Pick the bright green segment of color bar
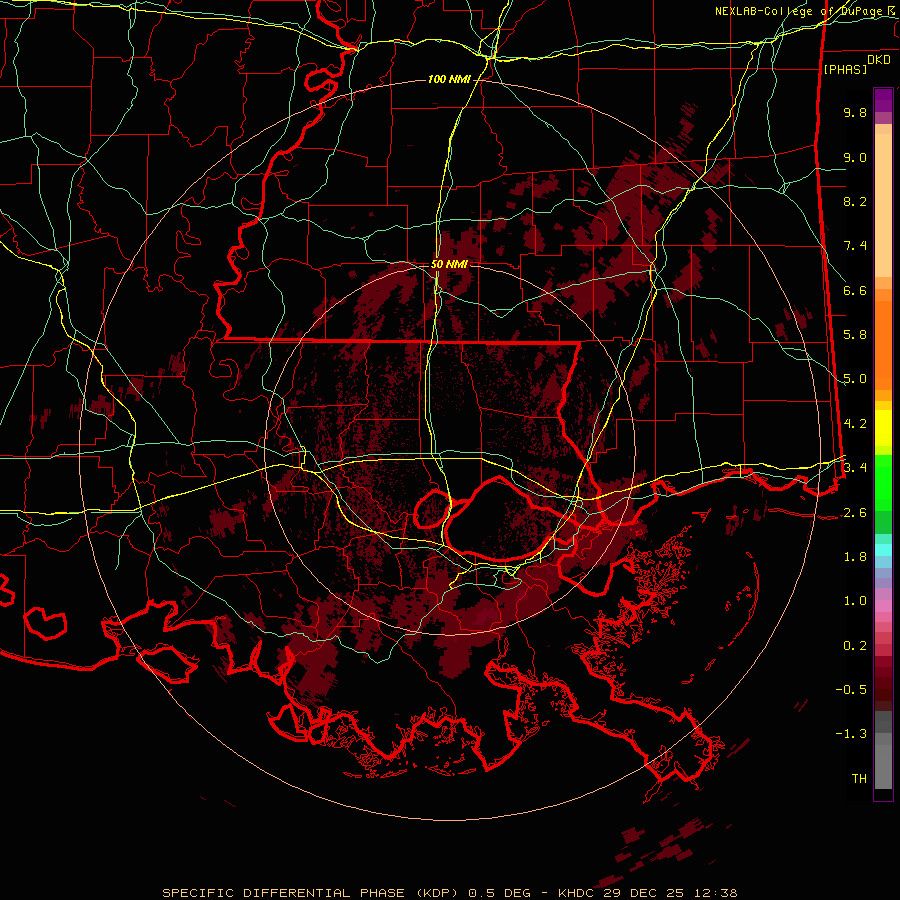 tap(883, 482)
